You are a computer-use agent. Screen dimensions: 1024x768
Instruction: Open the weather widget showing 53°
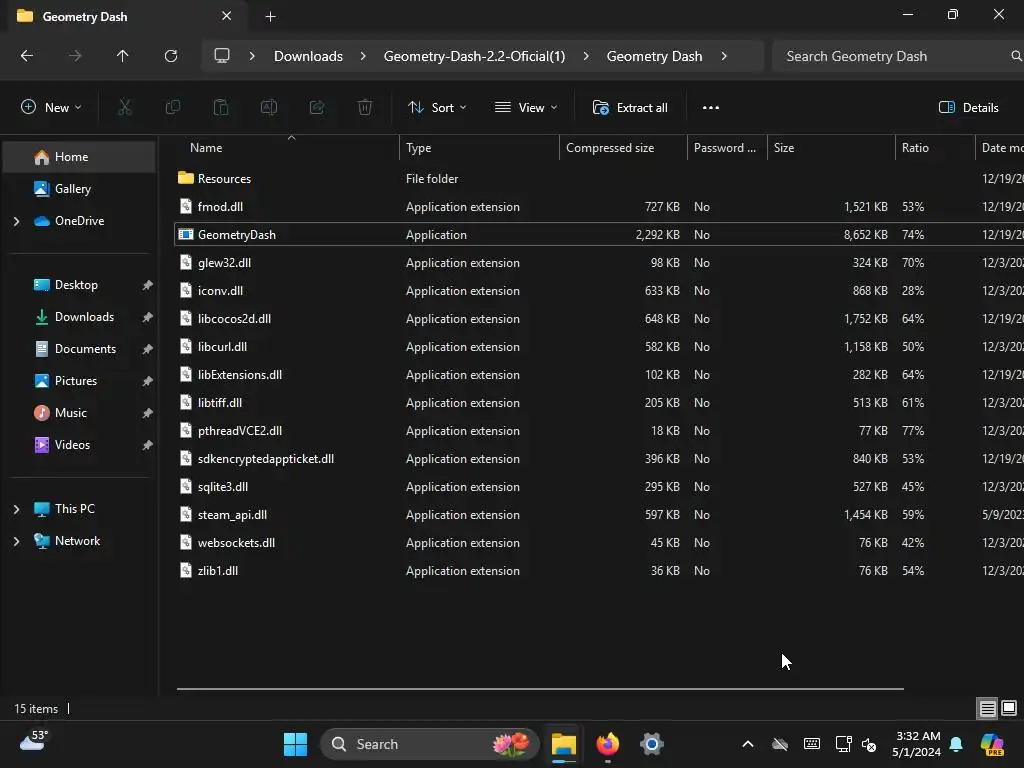[x=34, y=741]
